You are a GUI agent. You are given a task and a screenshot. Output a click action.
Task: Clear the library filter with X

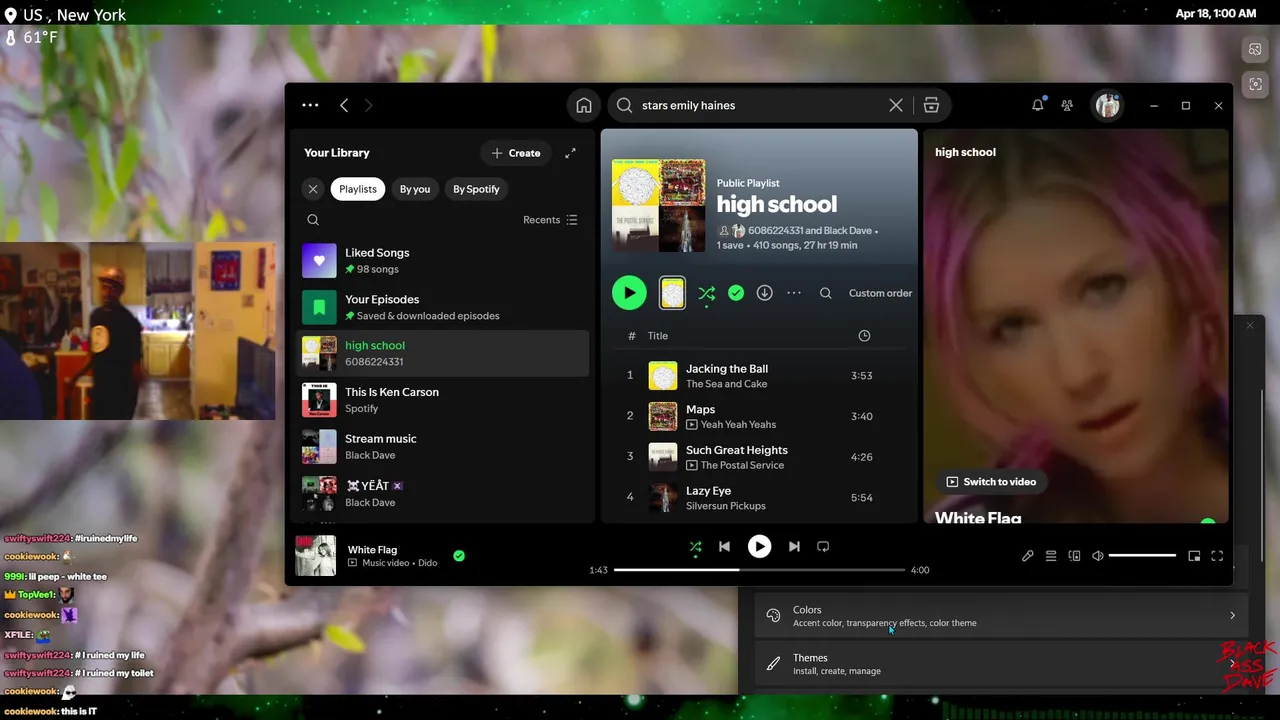[313, 189]
